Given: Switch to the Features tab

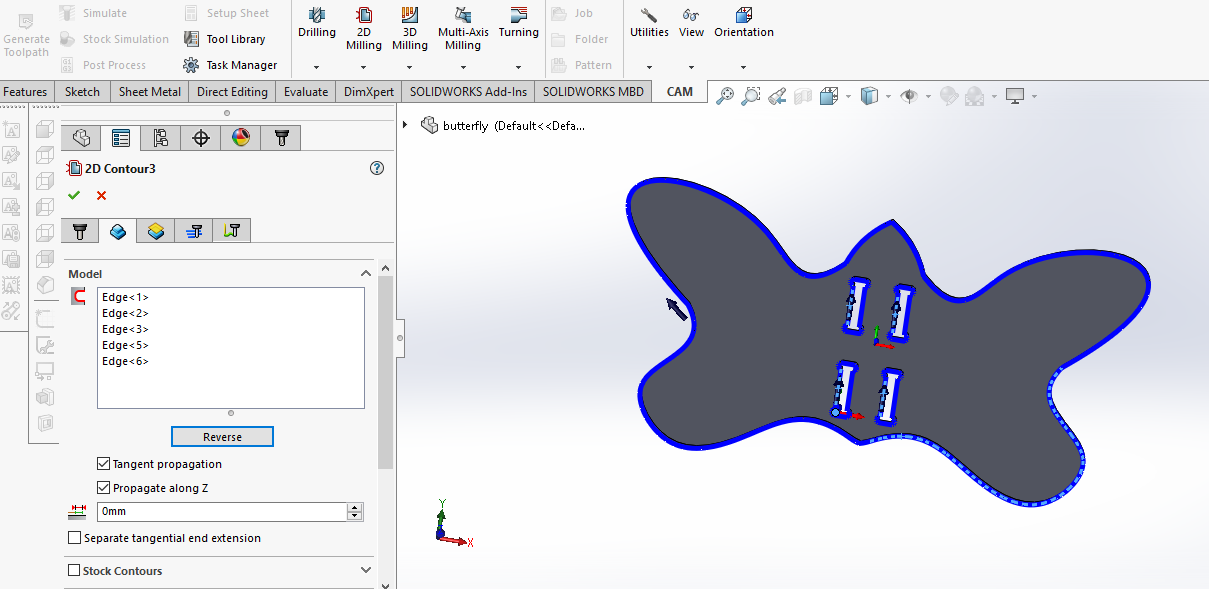Looking at the screenshot, I should [25, 92].
